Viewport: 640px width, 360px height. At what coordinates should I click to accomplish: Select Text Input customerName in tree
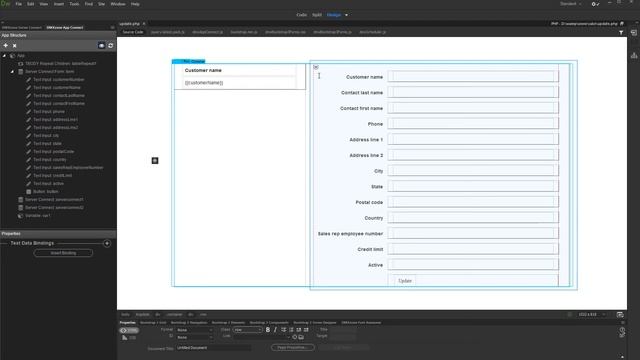point(57,87)
